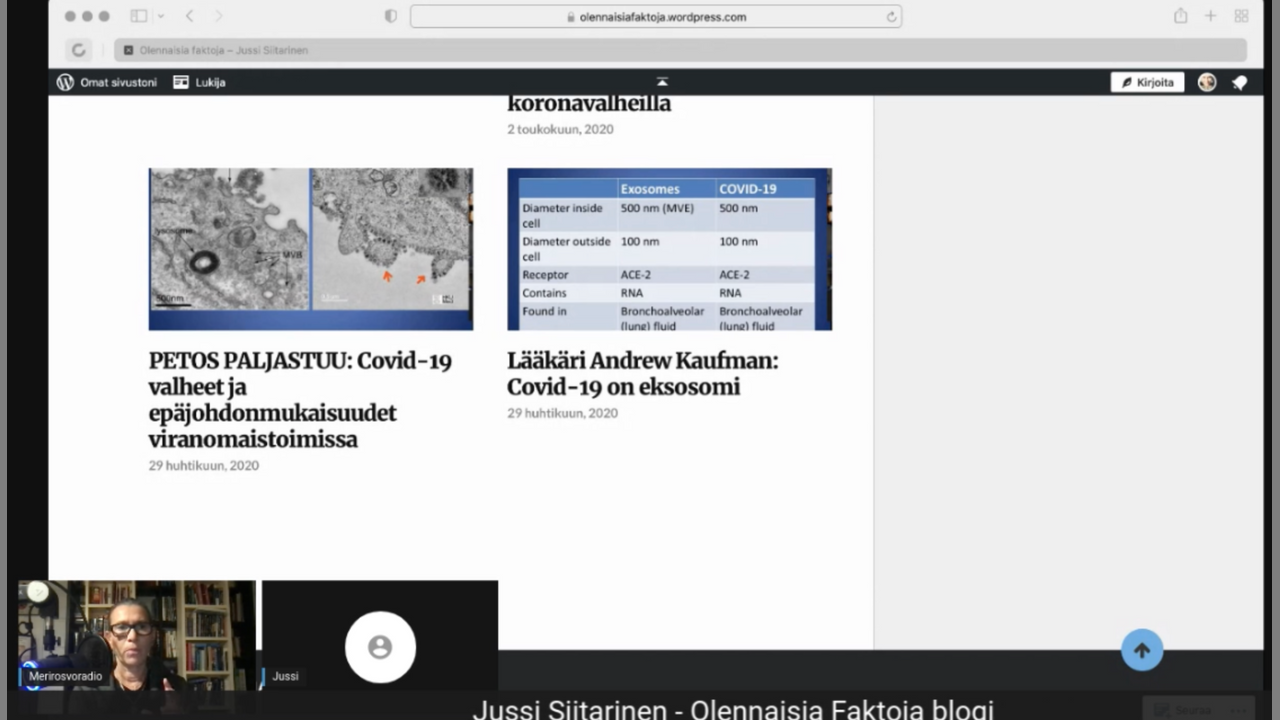This screenshot has height=720, width=1280.
Task: Open a new tab with plus icon
Action: (x=1210, y=16)
